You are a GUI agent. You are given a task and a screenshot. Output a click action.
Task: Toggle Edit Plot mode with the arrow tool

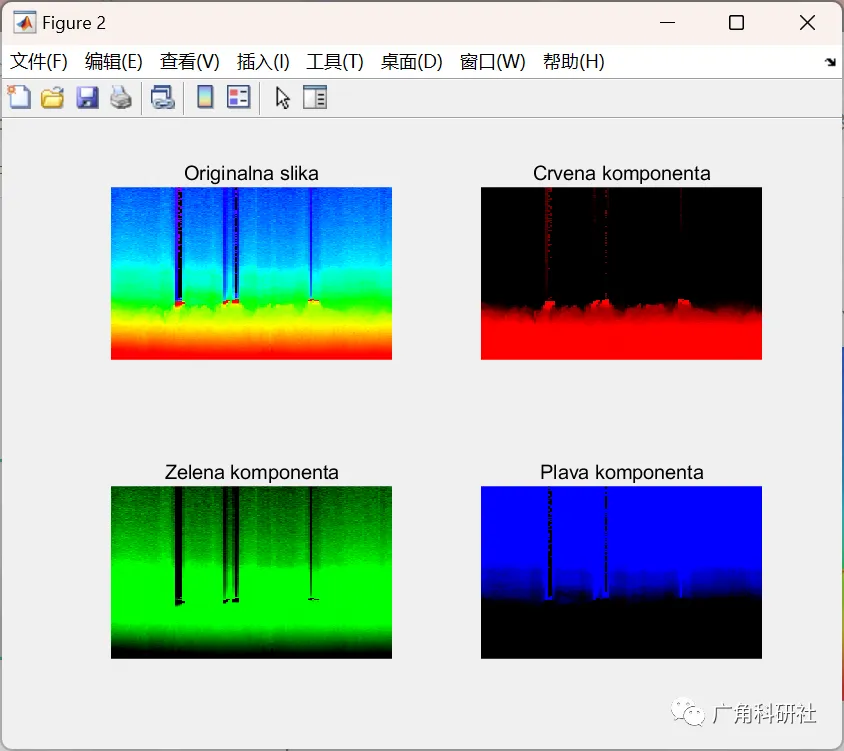coord(281,97)
